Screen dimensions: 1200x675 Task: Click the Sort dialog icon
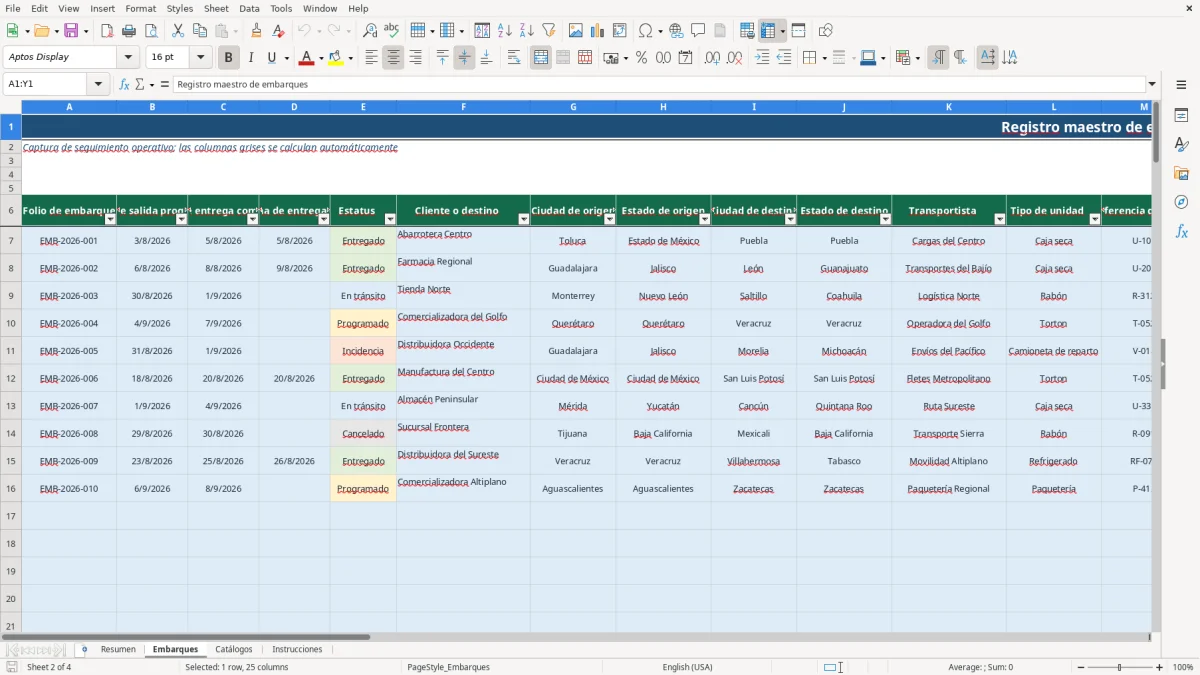click(482, 31)
